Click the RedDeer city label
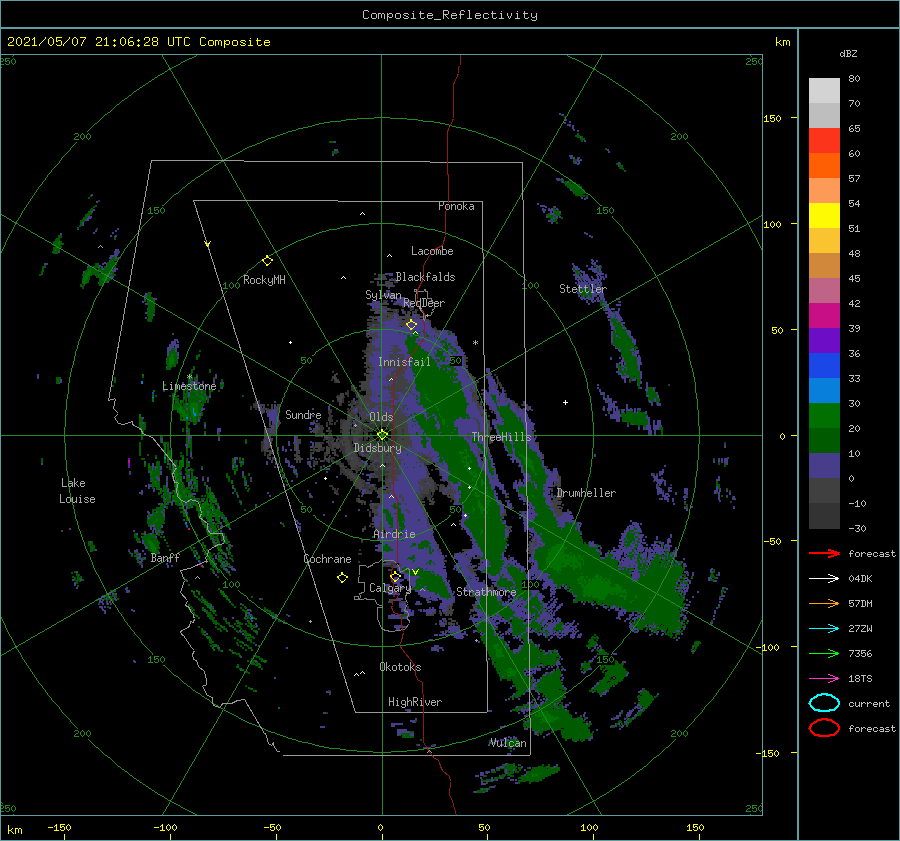The image size is (900, 841). (424, 303)
